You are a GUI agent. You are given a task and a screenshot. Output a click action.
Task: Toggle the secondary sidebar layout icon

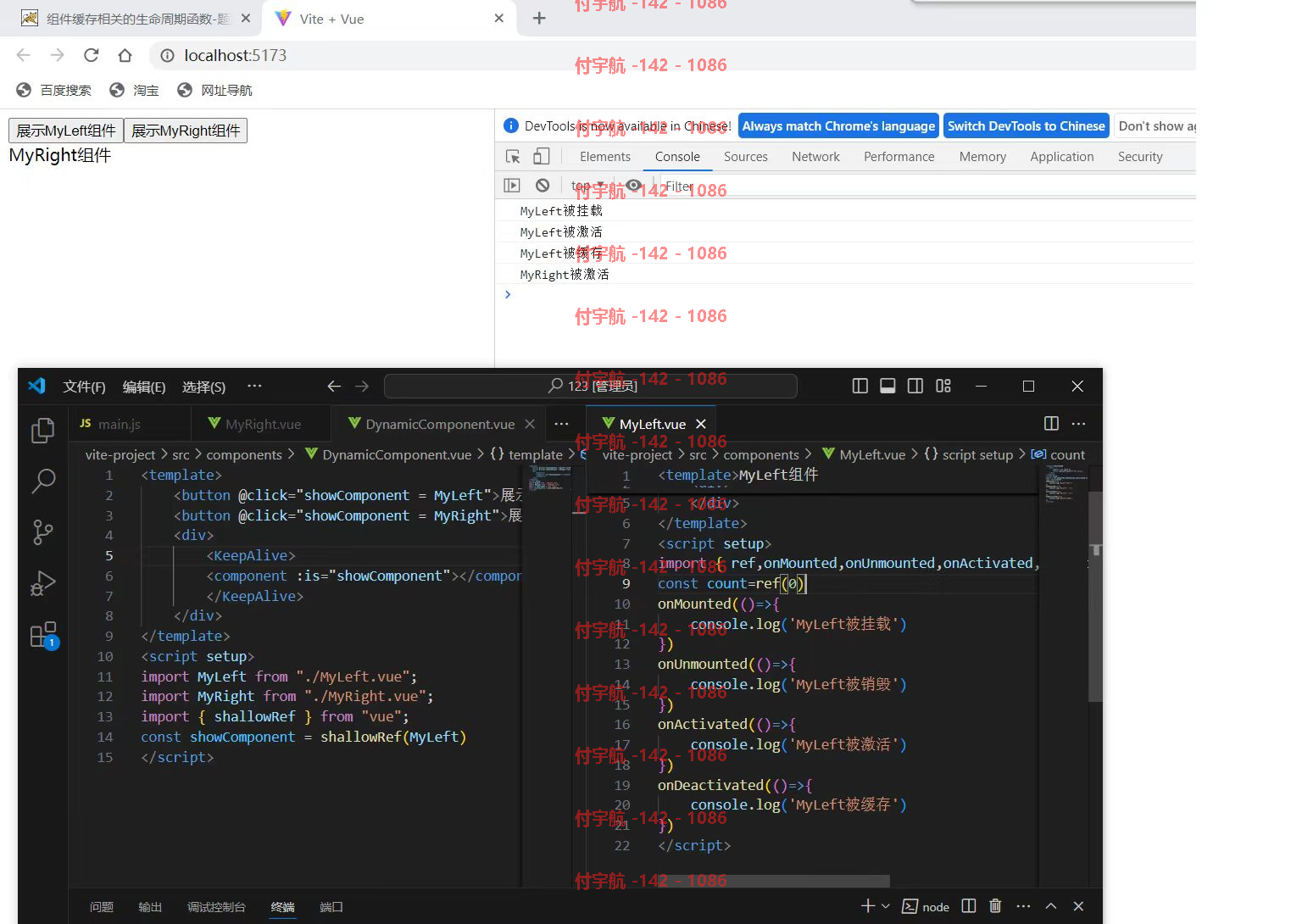(x=915, y=386)
